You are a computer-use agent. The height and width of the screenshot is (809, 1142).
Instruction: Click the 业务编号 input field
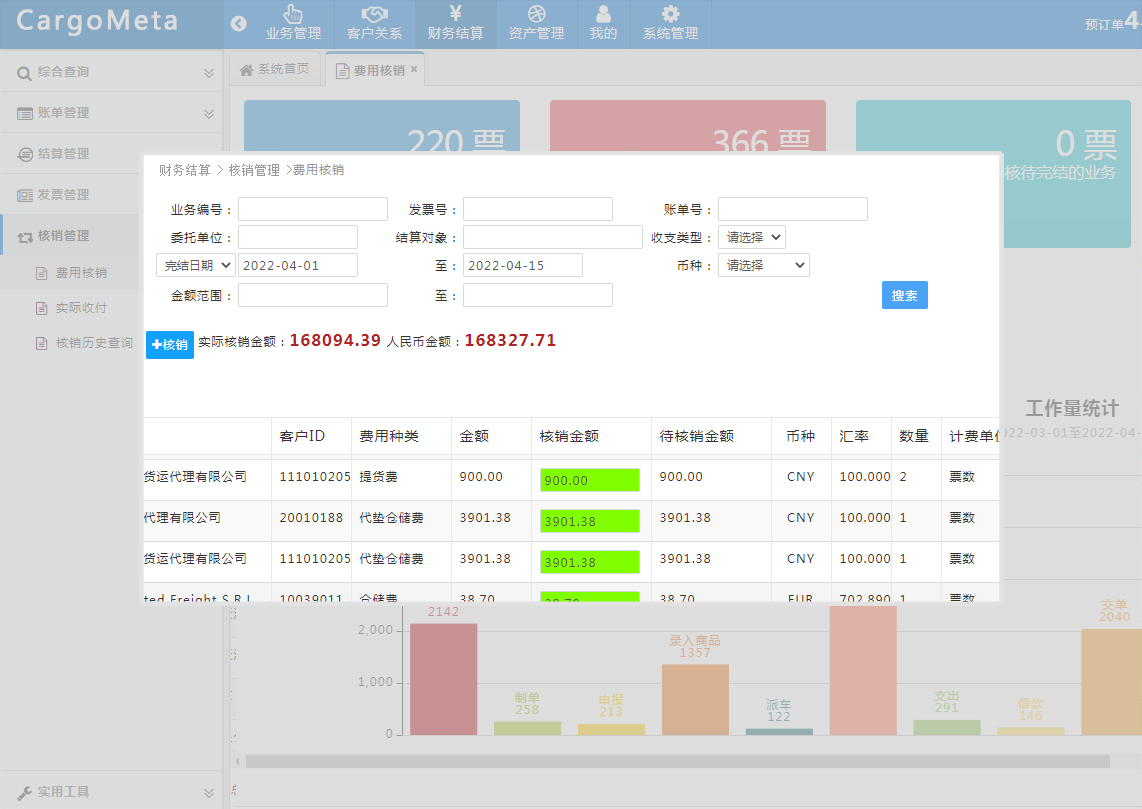coord(312,209)
